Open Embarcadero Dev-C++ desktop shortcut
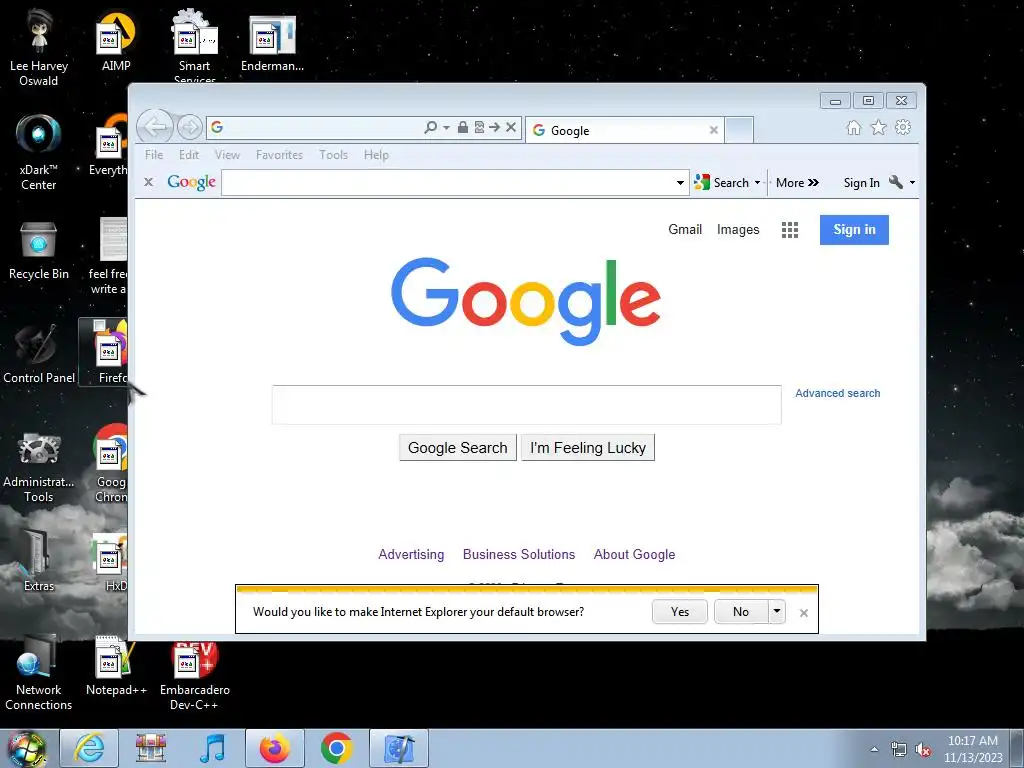1024x768 pixels. 195,675
